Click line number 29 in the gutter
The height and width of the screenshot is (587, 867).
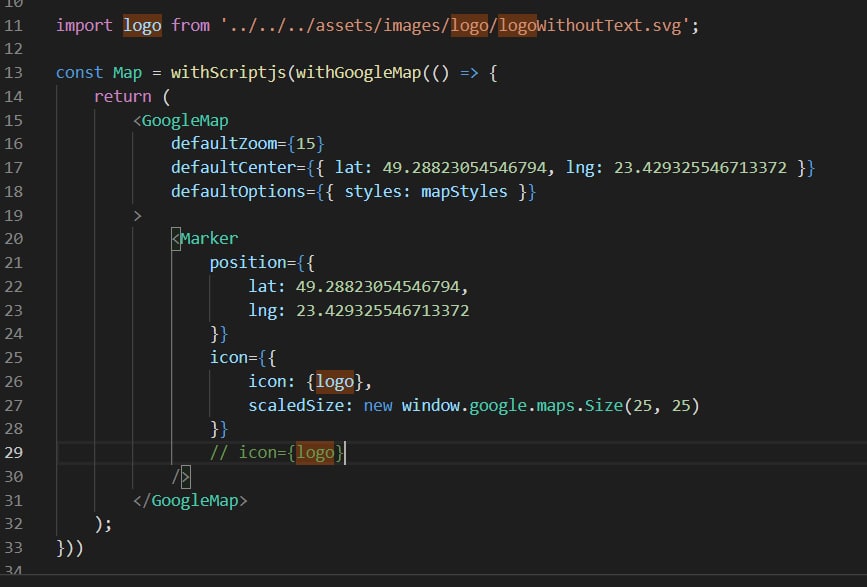[x=13, y=453]
